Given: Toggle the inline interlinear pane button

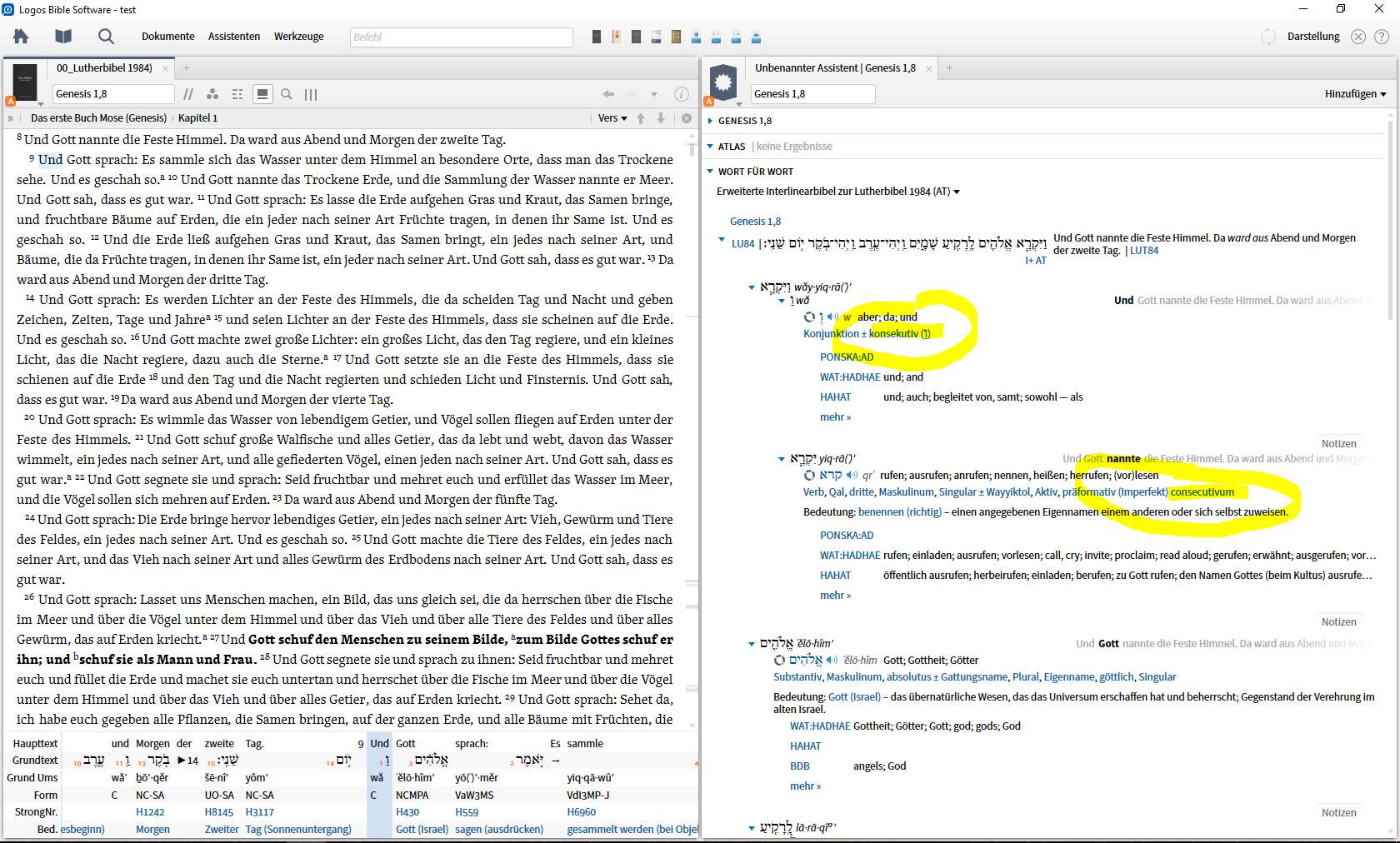Looking at the screenshot, I should [262, 94].
